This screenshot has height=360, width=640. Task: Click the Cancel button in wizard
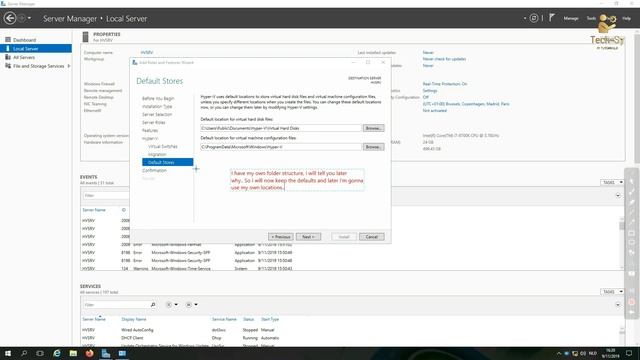371,237
